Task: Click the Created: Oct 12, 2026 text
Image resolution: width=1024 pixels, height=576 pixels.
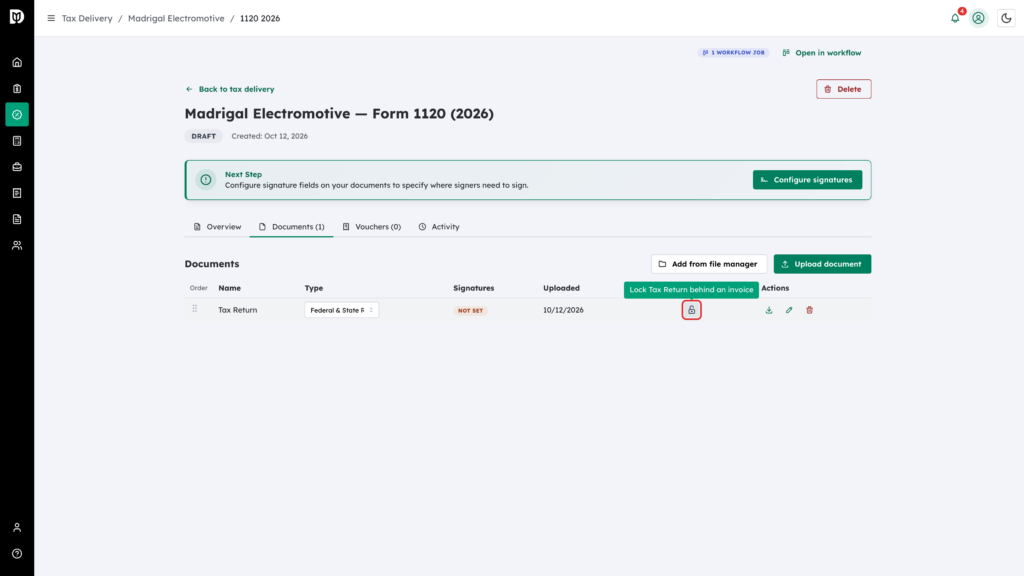Action: tap(270, 136)
